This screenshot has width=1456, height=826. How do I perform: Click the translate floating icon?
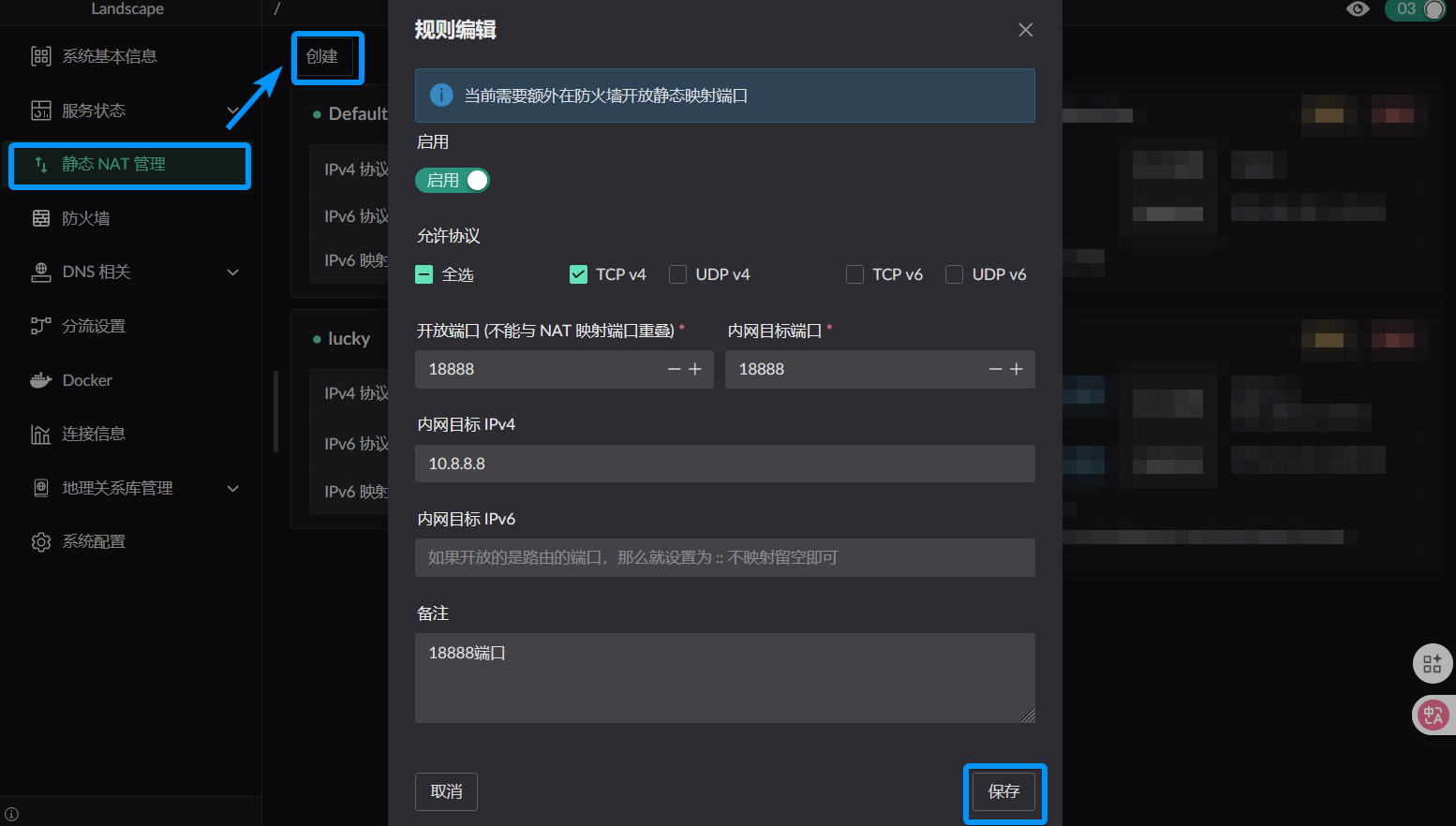(1433, 715)
